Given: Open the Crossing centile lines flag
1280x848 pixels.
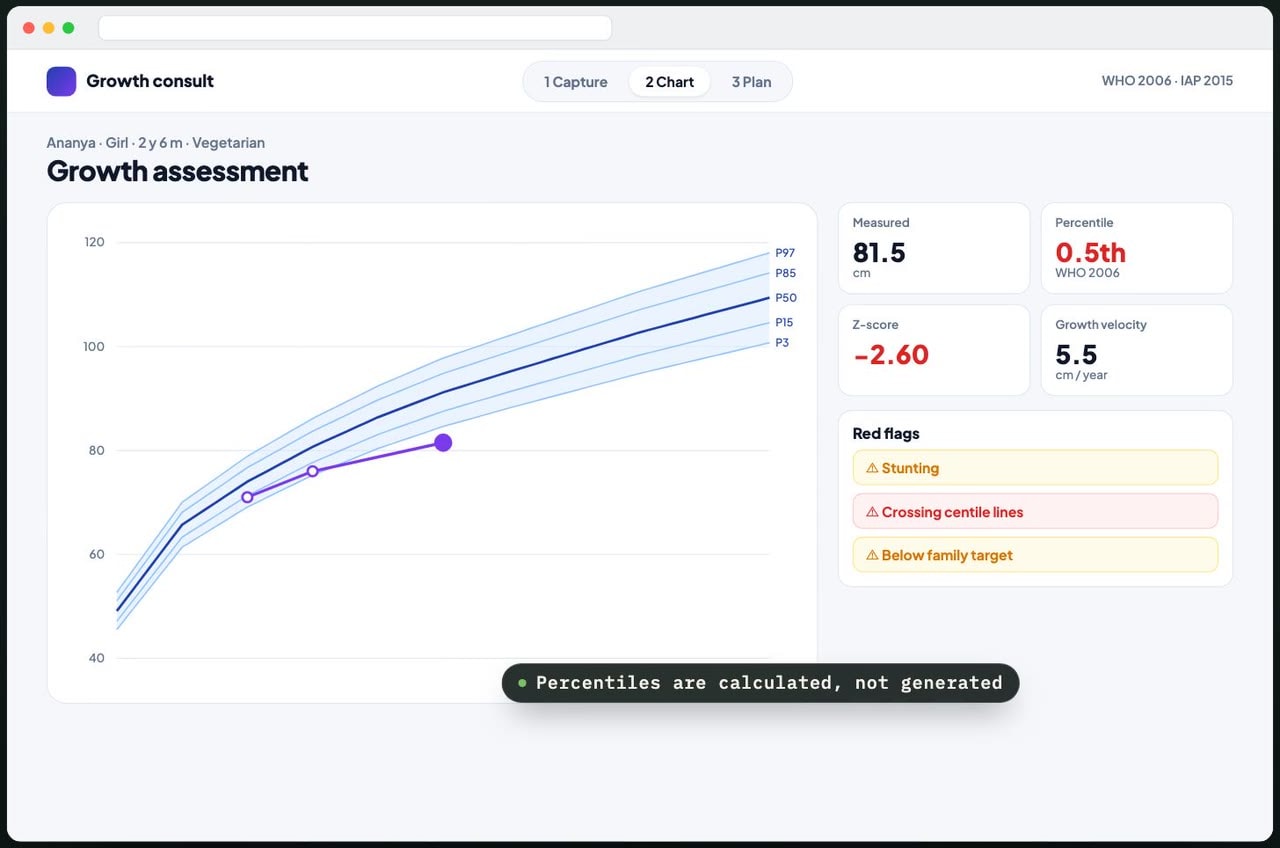Looking at the screenshot, I should 1035,512.
